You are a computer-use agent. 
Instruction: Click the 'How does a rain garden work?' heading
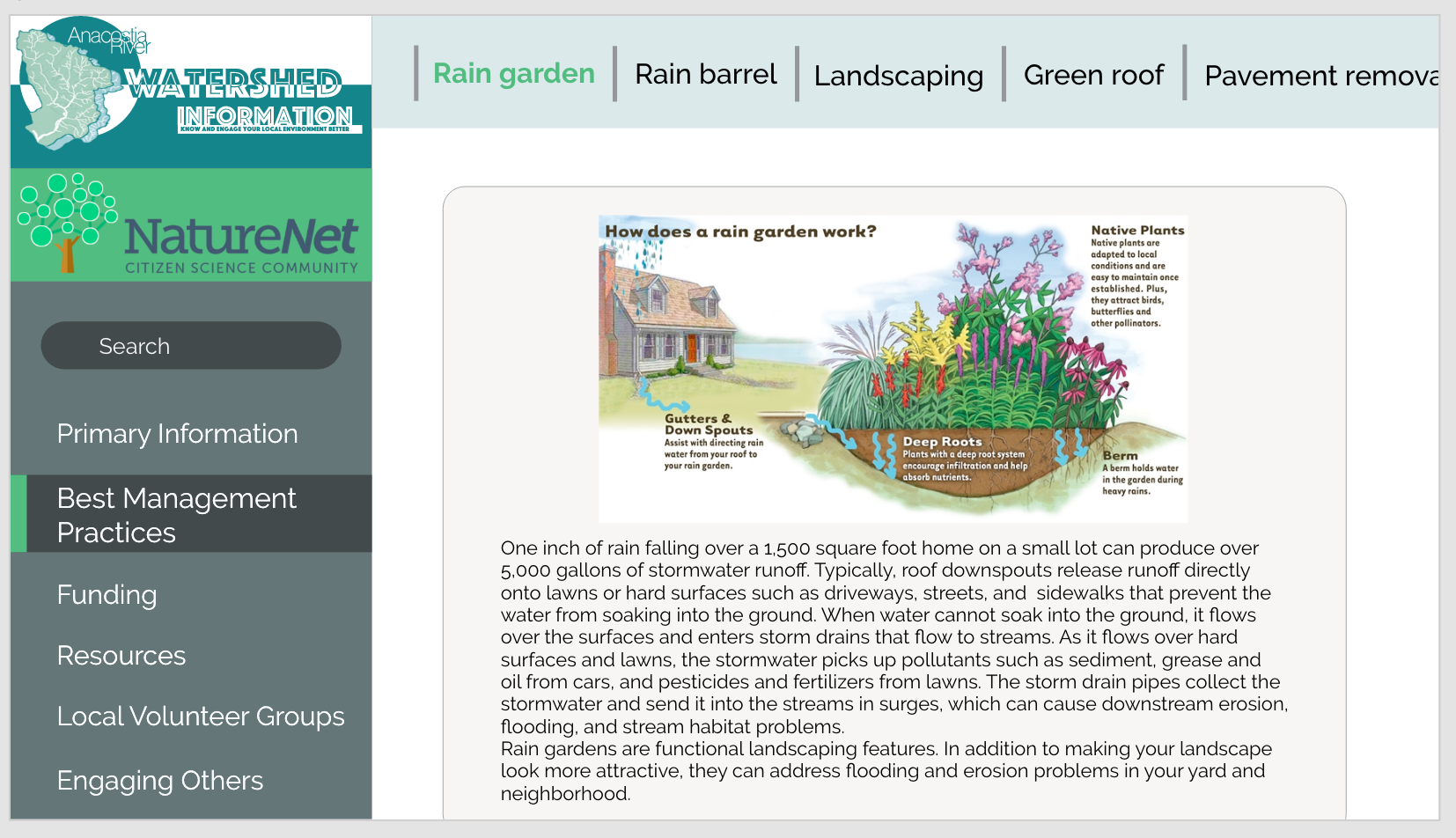740,232
